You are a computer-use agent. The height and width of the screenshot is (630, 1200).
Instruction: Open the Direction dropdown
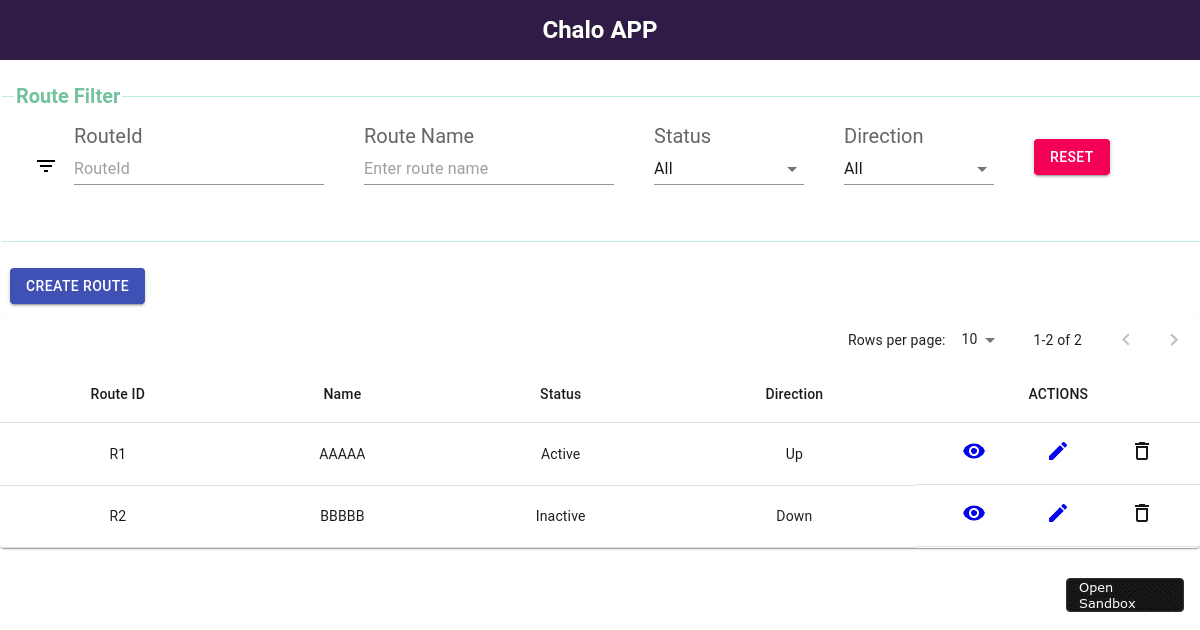(x=918, y=168)
